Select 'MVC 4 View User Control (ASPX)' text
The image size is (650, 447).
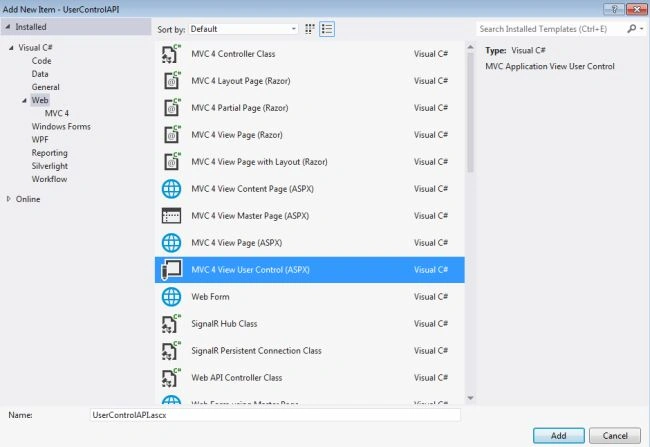[250, 270]
